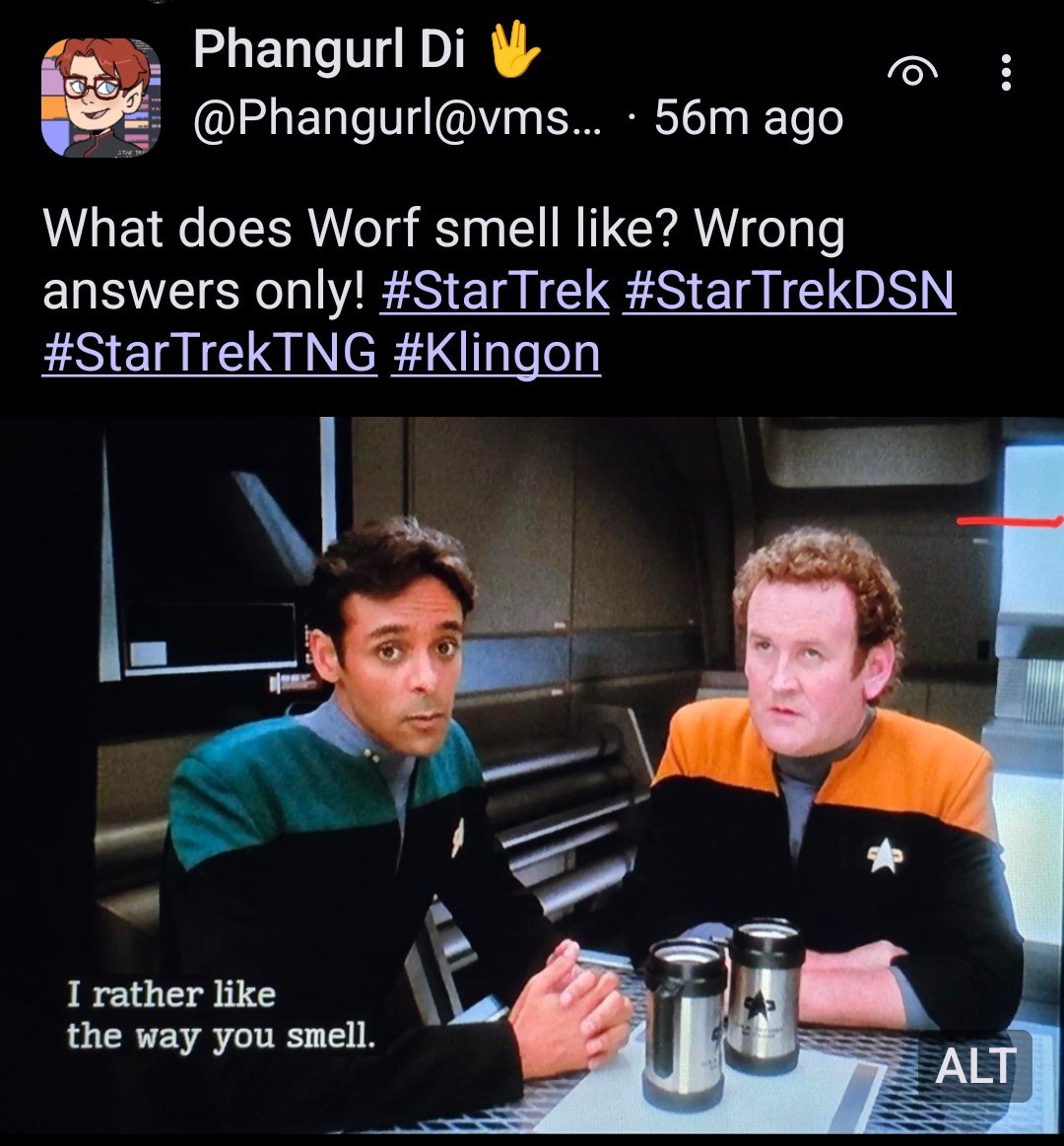Open the three-dot post options menu

pos(1006,72)
